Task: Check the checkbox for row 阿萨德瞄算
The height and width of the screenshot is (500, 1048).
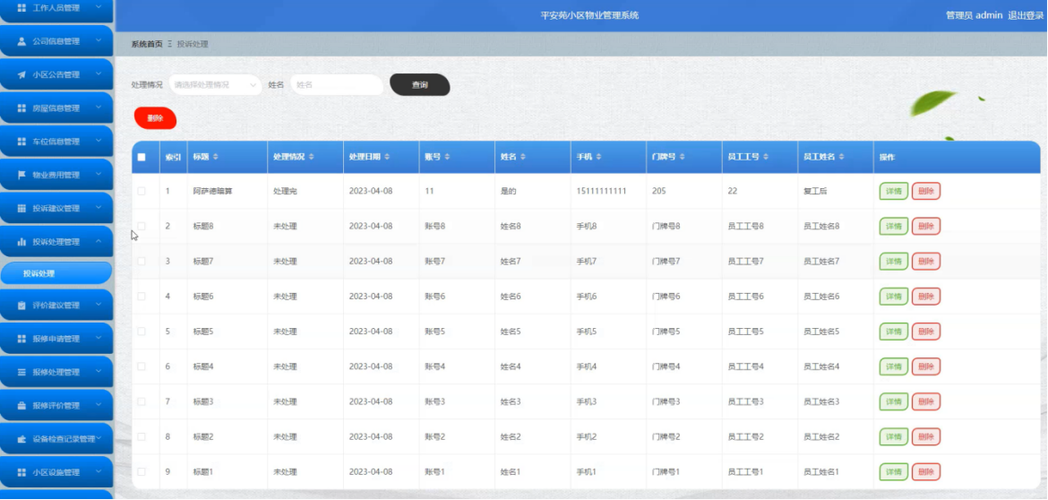Action: pyautogui.click(x=141, y=191)
